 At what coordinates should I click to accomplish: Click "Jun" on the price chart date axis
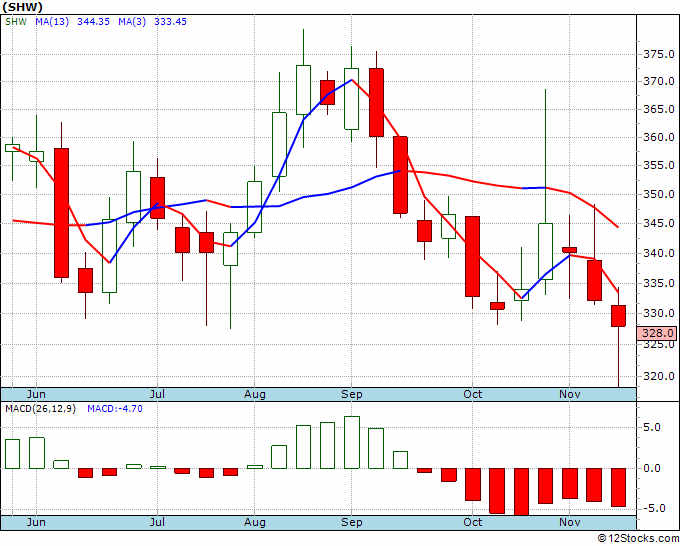point(36,394)
